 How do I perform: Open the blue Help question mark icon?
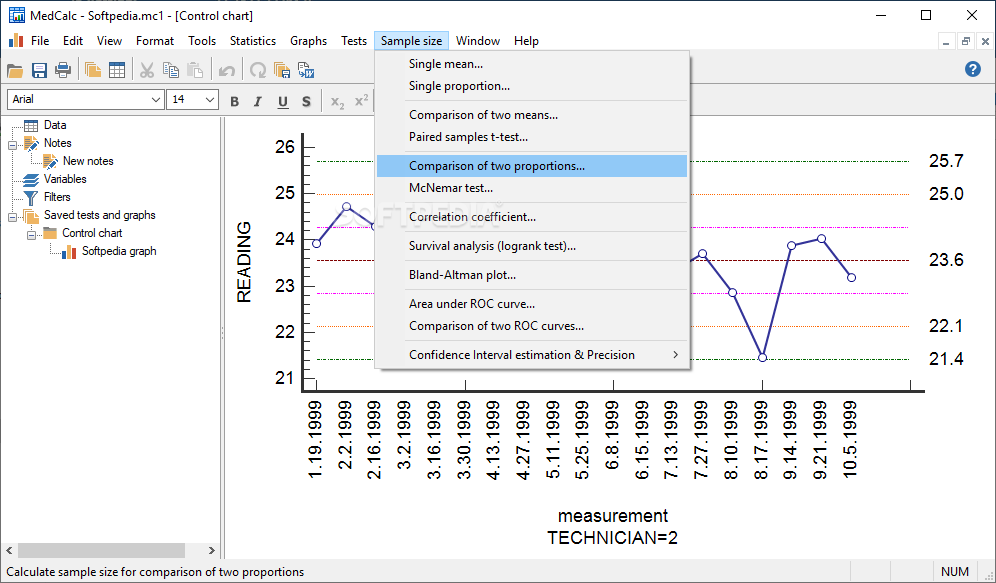coord(972,69)
